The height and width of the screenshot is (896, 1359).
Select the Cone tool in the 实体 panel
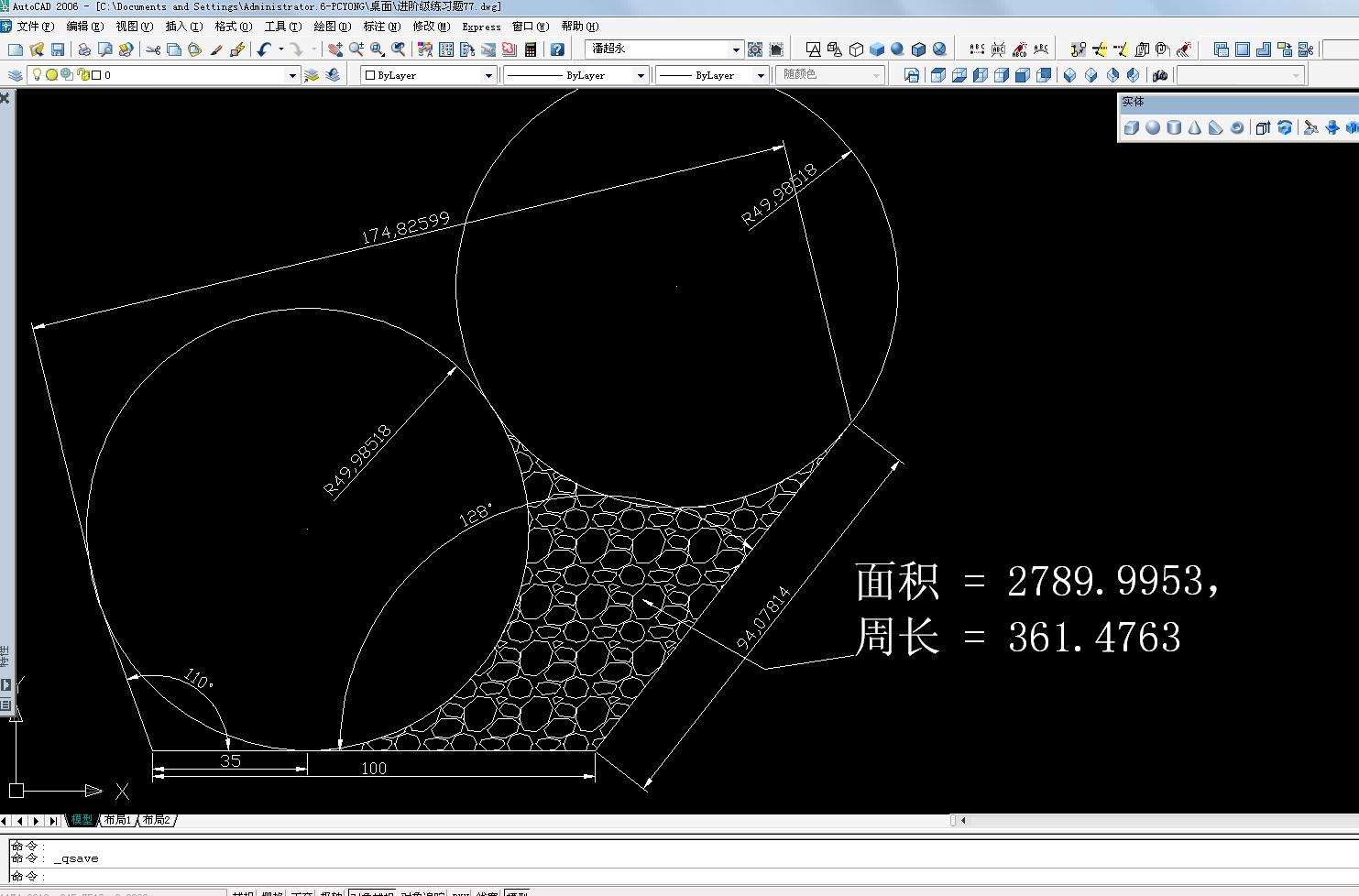pyautogui.click(x=1195, y=127)
